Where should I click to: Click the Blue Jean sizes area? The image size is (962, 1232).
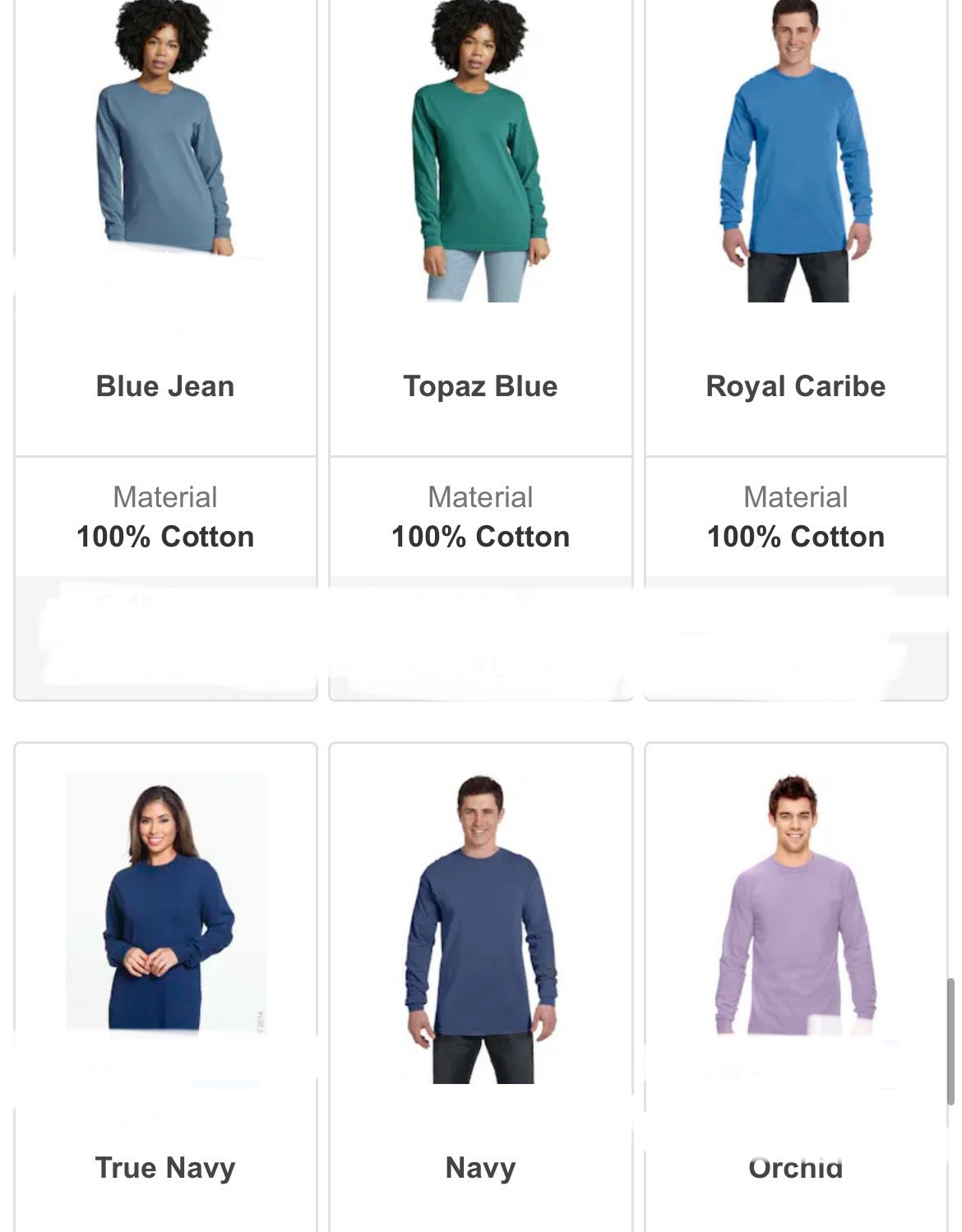[165, 638]
